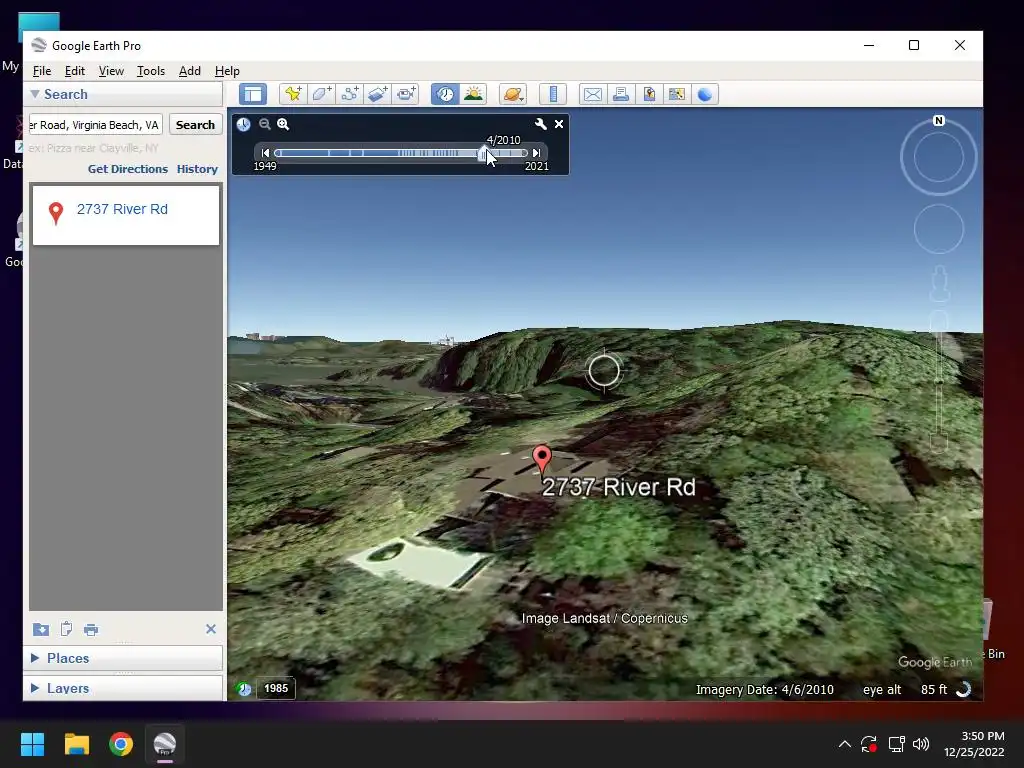The image size is (1024, 768).
Task: Zoom in the historical time slider
Action: 283,124
